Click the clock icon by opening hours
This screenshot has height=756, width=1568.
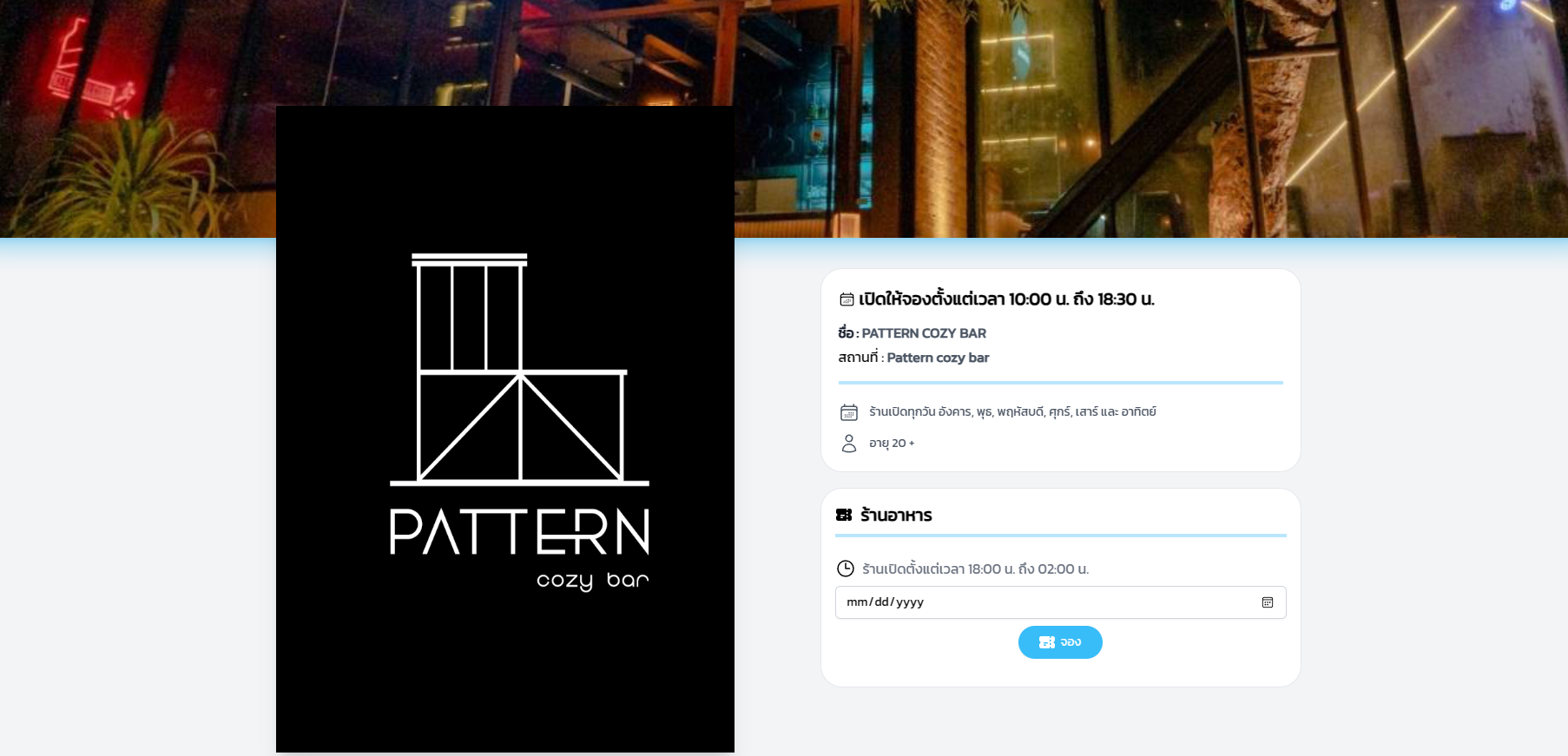[846, 569]
